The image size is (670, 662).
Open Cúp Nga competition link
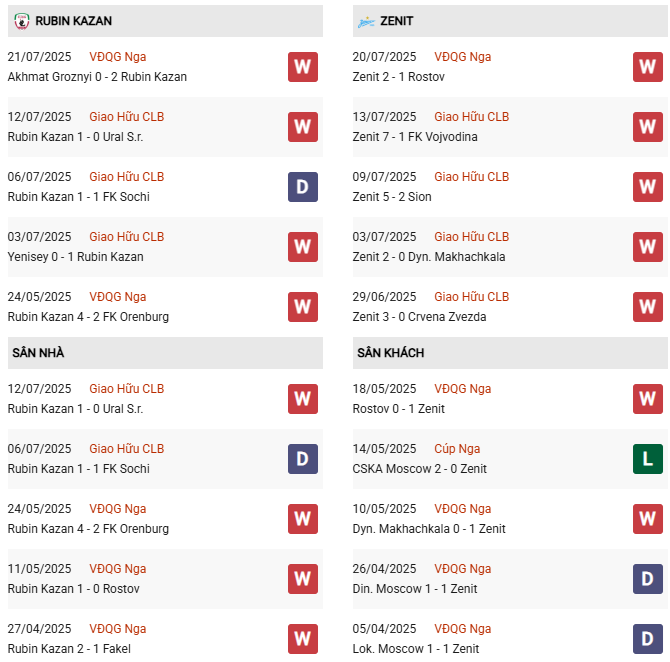click(457, 449)
